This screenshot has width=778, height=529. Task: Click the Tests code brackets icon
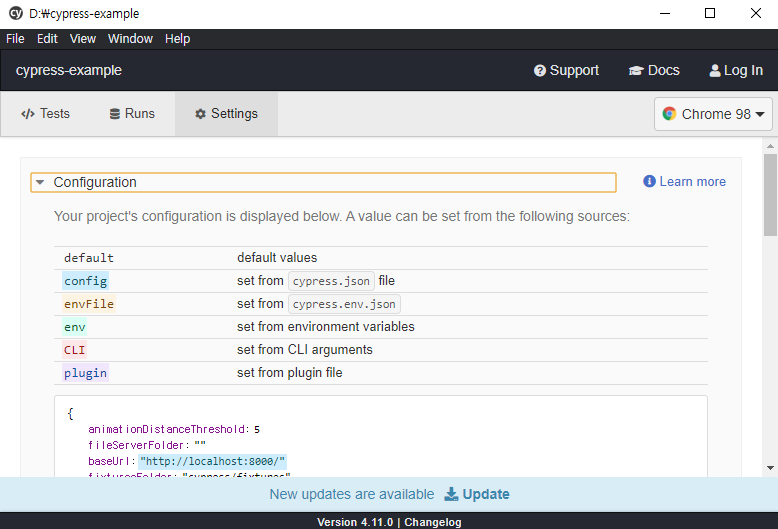(28, 114)
